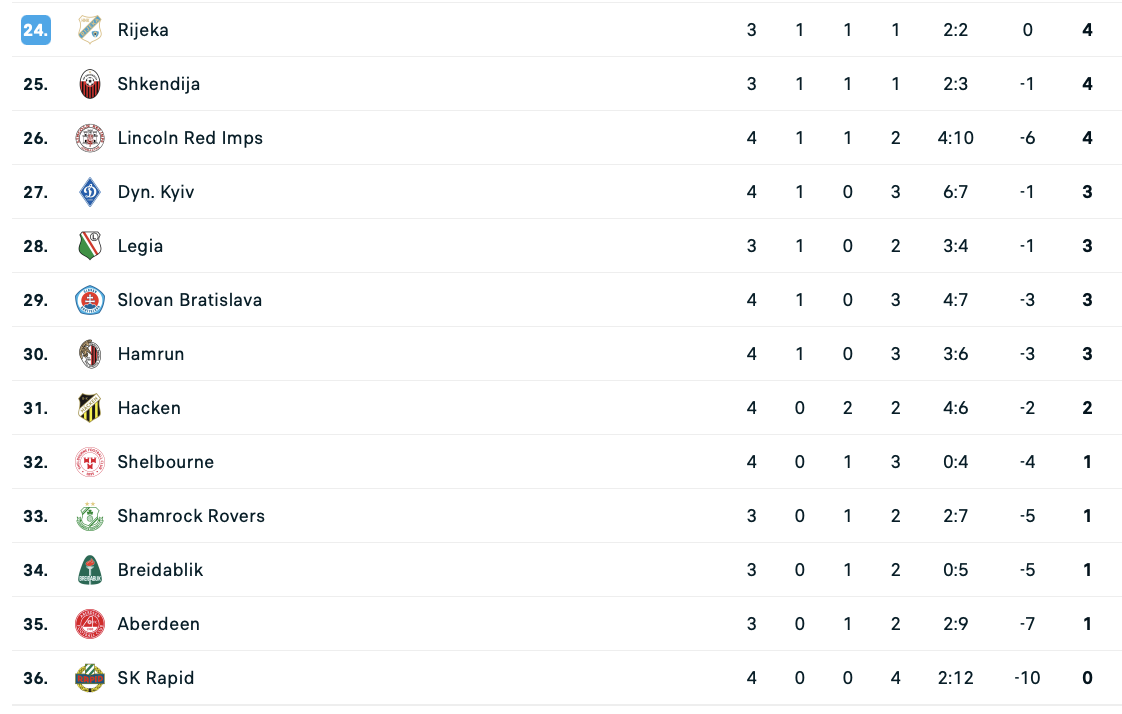Screen dimensions: 1122x714
Task: Click the highlighted rank 24 badge
Action: click(36, 30)
